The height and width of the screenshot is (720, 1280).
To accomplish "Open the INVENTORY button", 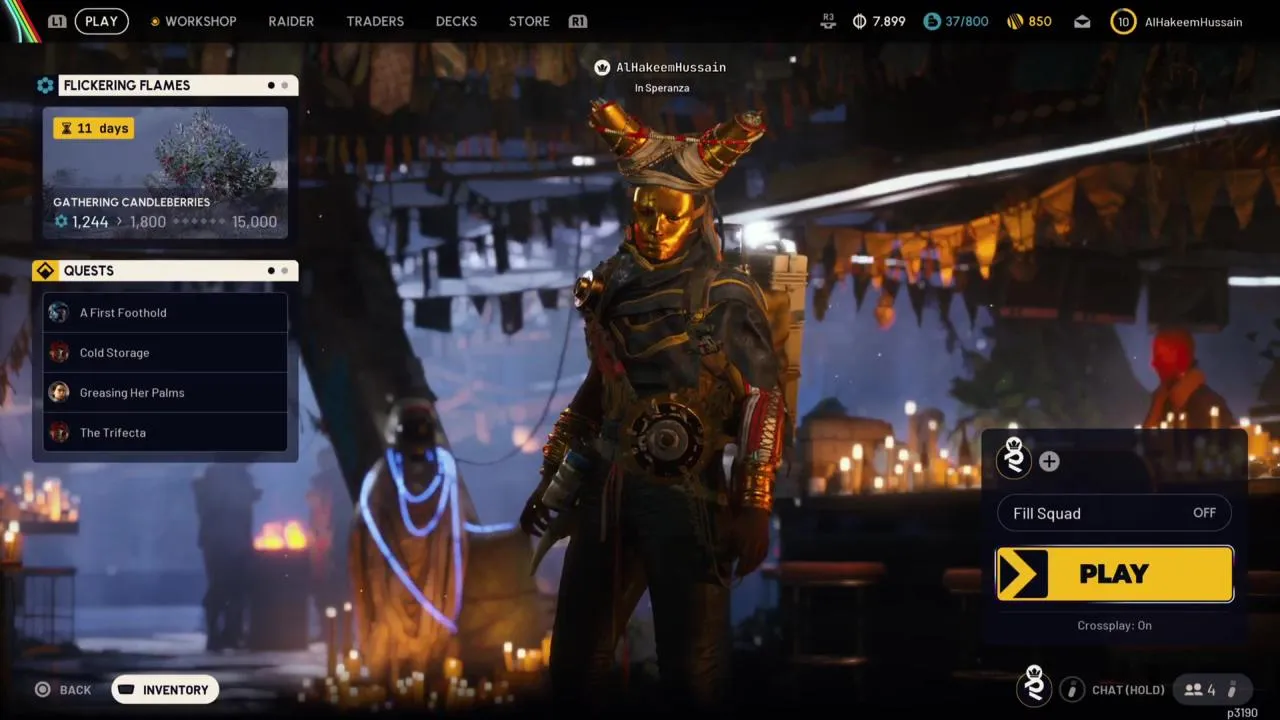I will (165, 689).
